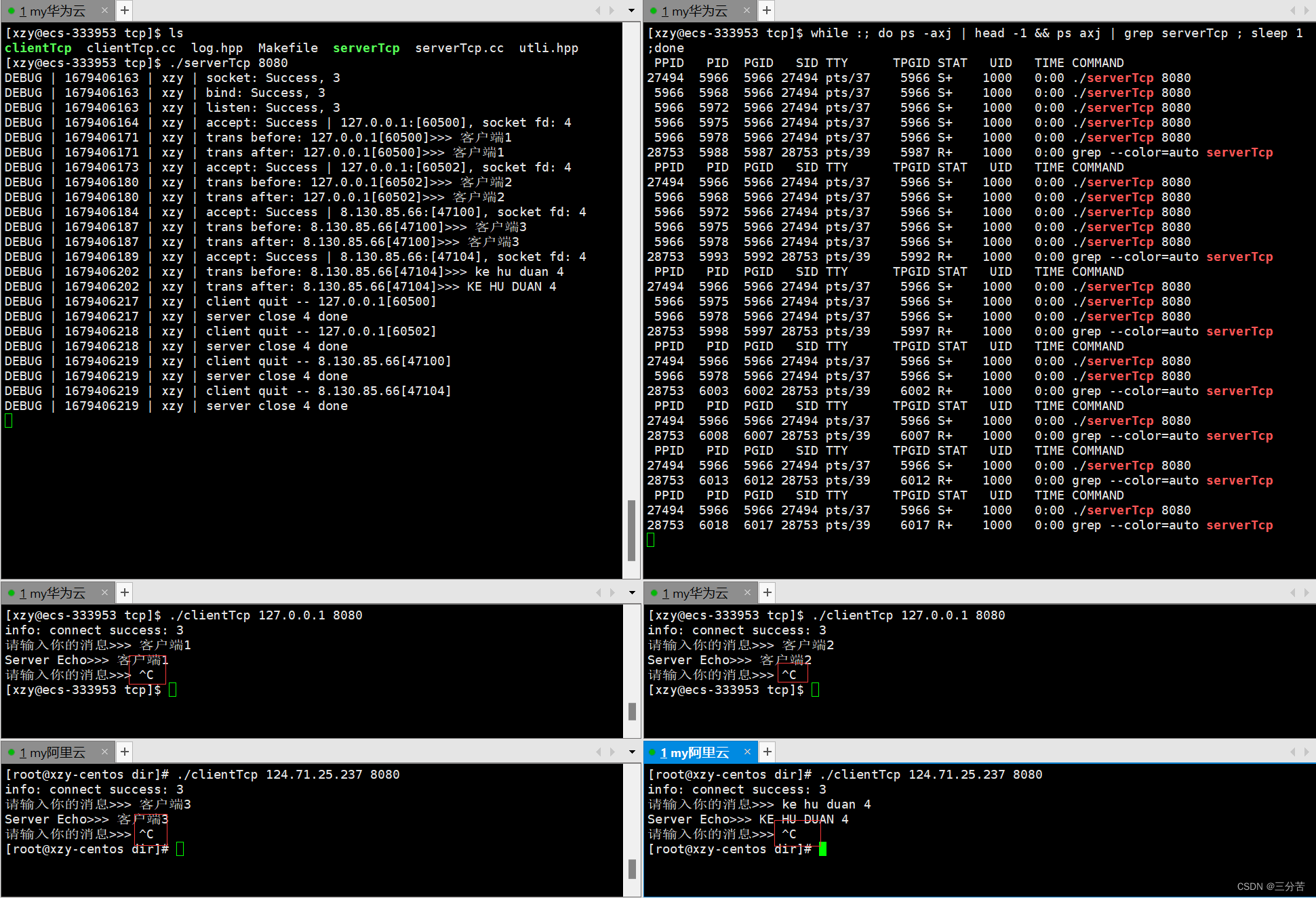Open the tab list dropdown of the 客户端1 pane
1316x898 pixels.
(x=632, y=592)
